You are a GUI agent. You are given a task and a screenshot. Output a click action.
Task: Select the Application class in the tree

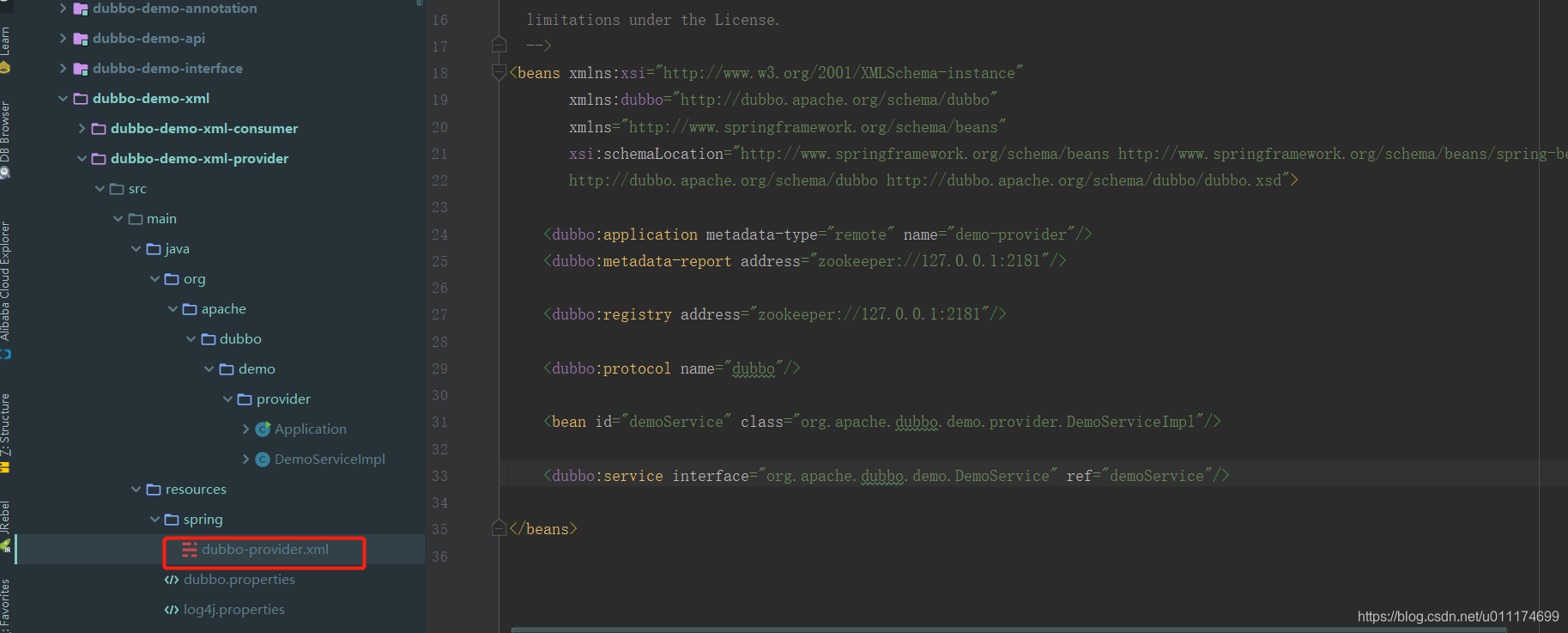pos(311,429)
